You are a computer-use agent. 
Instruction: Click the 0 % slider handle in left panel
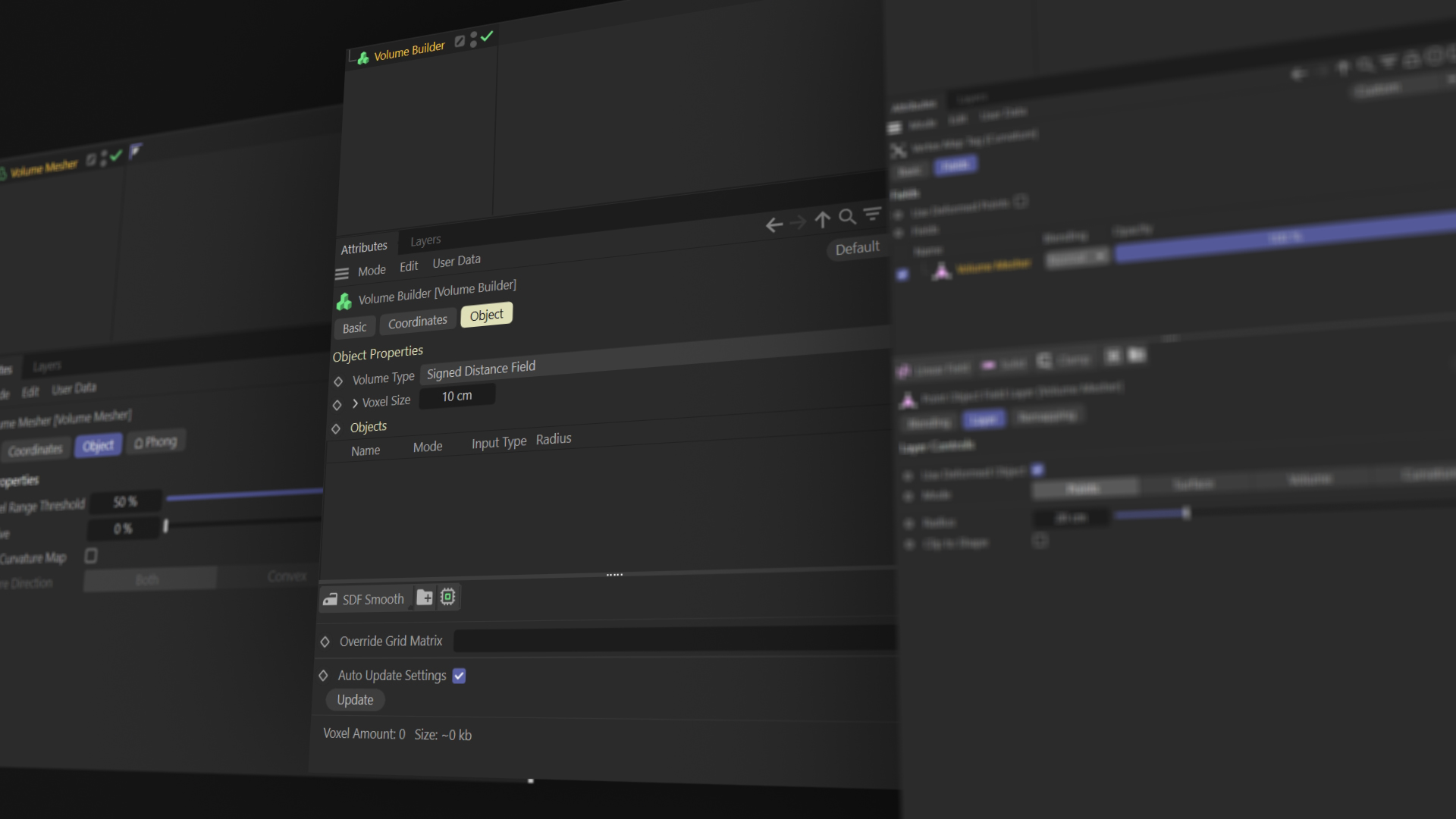pos(166,526)
